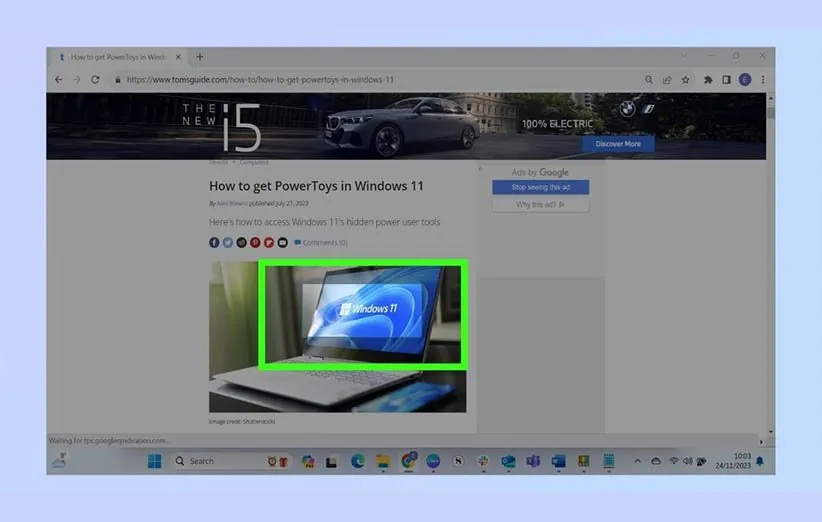Click the browser back arrow
This screenshot has width=822, height=522.
58,80
